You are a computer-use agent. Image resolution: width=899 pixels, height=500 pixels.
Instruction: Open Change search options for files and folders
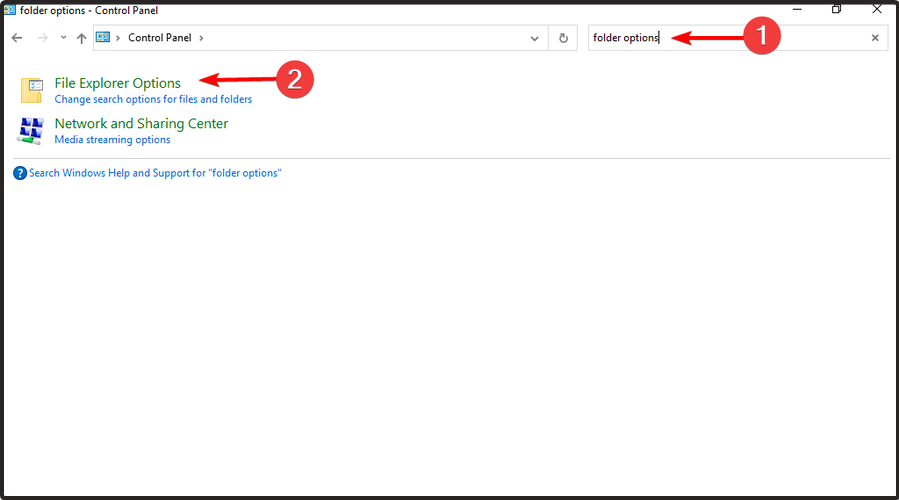pyautogui.click(x=153, y=99)
